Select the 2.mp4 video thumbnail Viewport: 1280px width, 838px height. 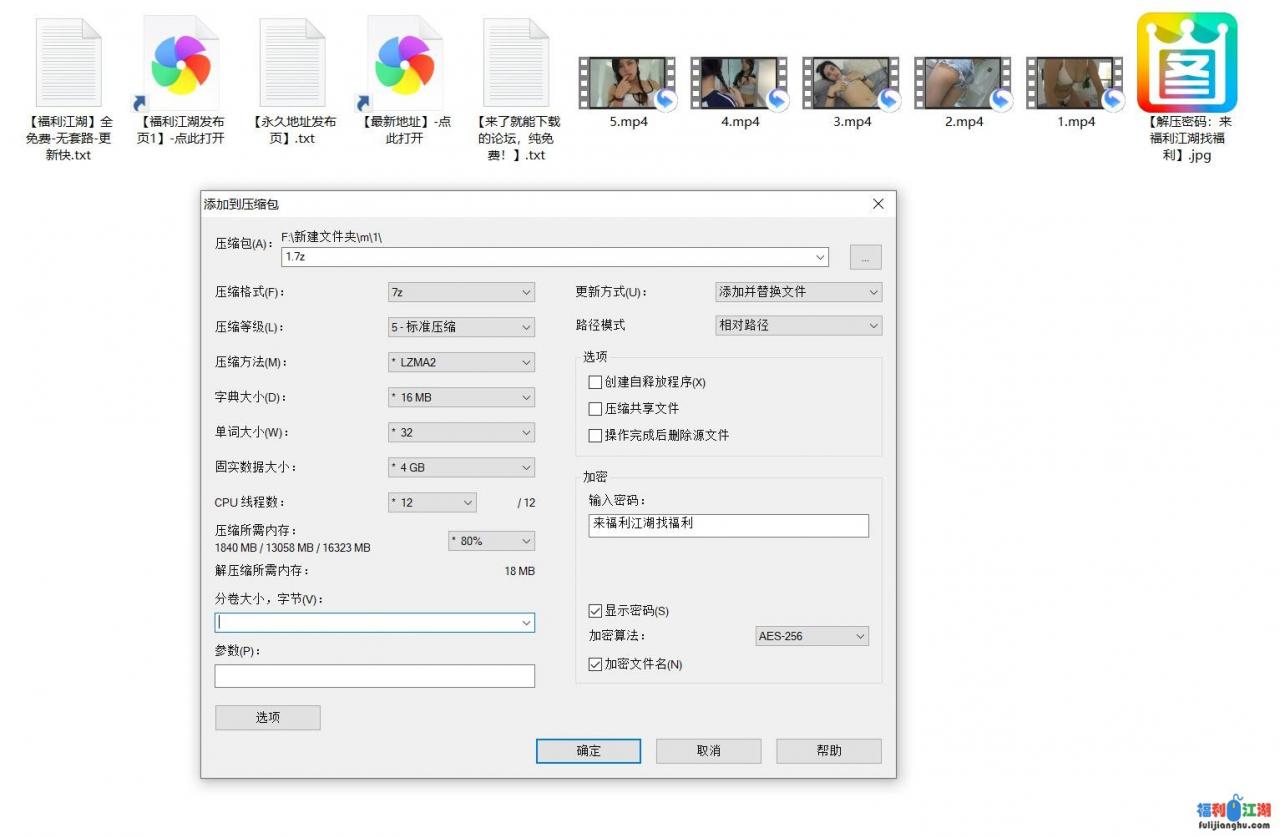pos(964,83)
